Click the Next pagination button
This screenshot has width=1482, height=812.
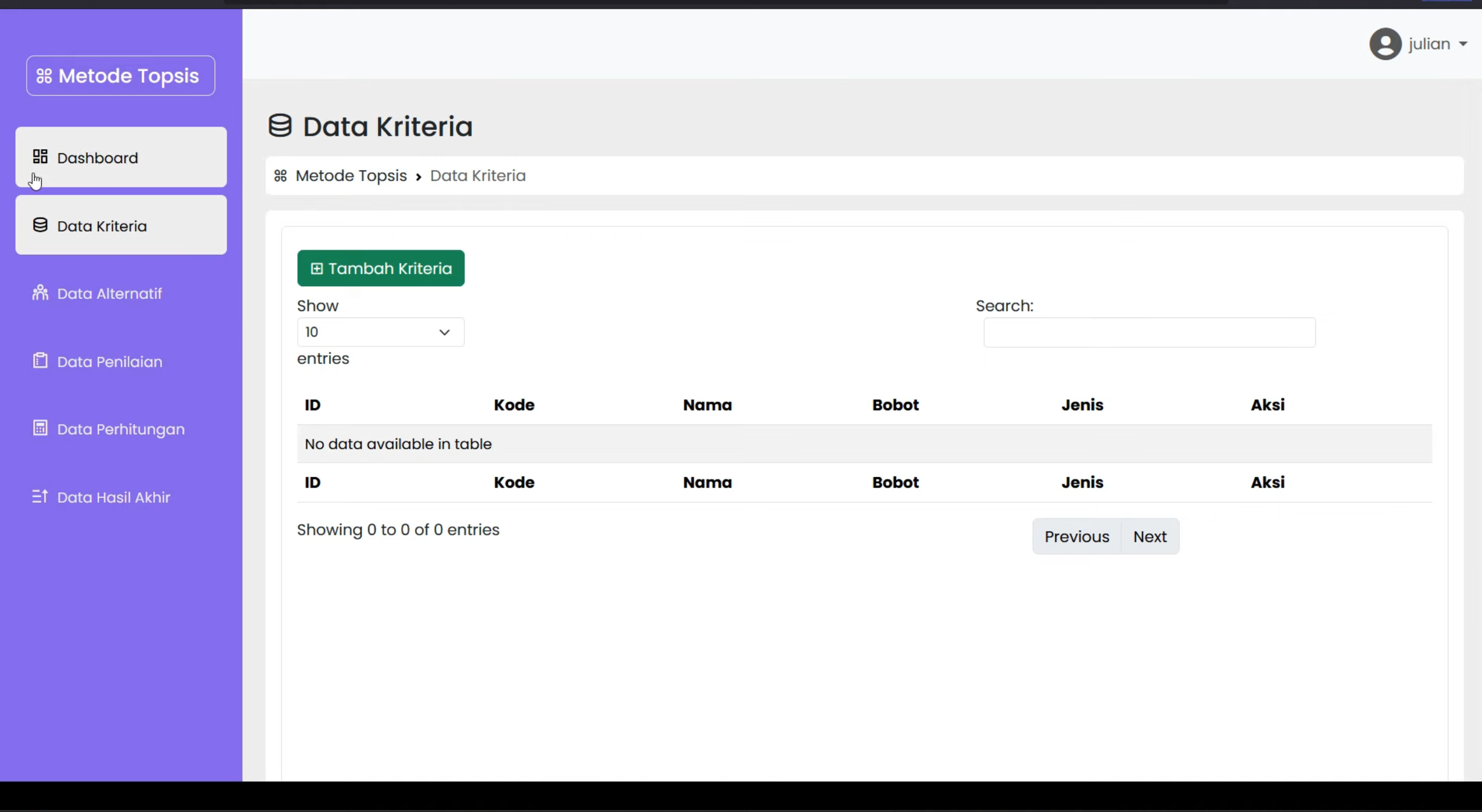click(1150, 536)
